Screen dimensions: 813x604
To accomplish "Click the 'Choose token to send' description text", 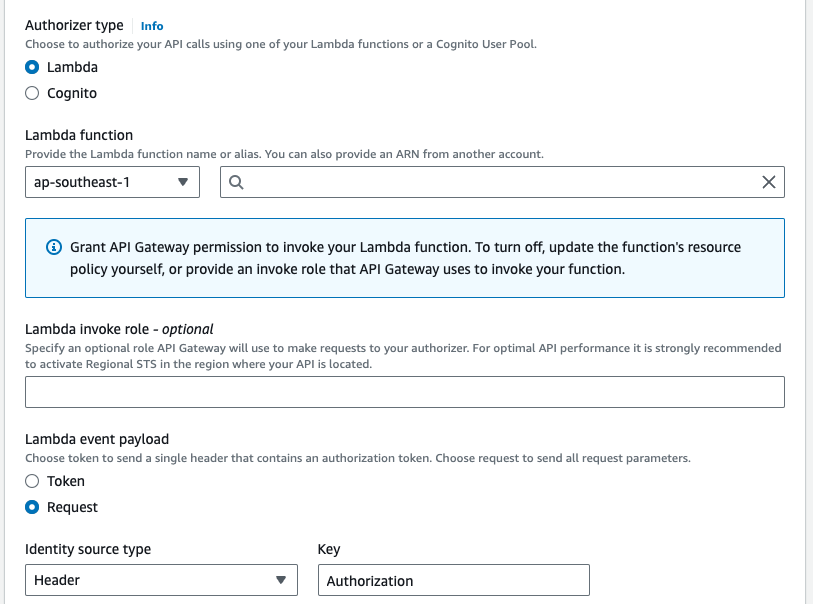I will [358, 458].
